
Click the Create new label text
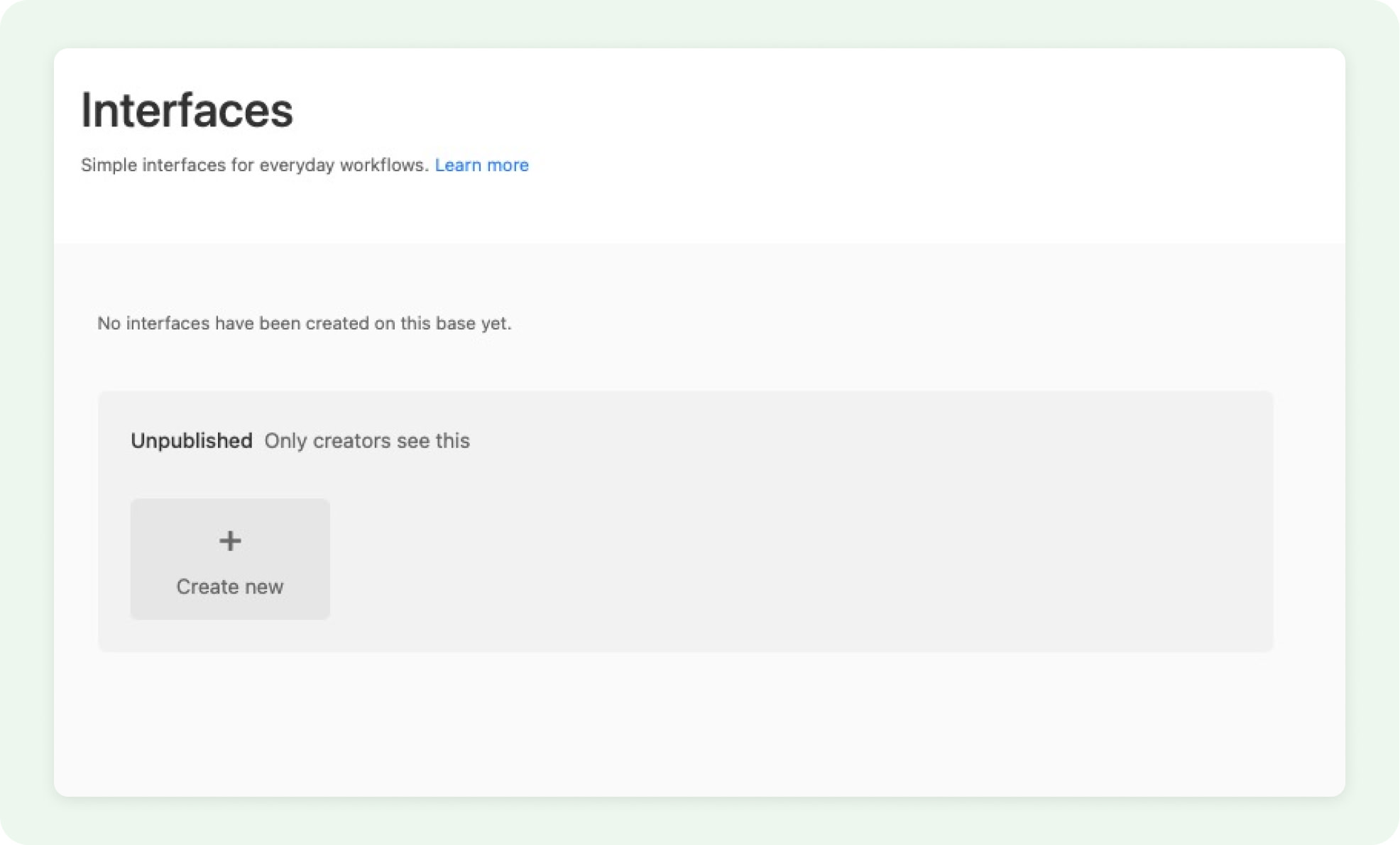point(229,587)
